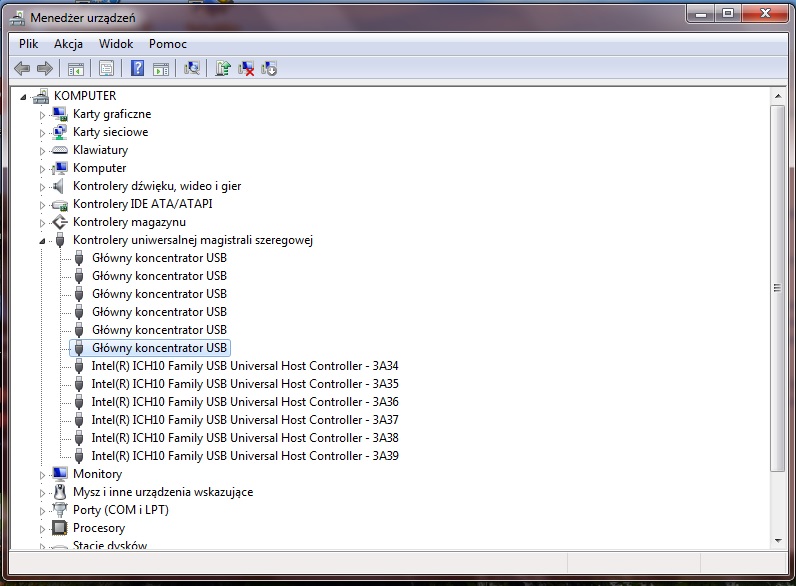The image size is (796, 586).
Task: Expand the Procesory category
Action: click(x=42, y=529)
